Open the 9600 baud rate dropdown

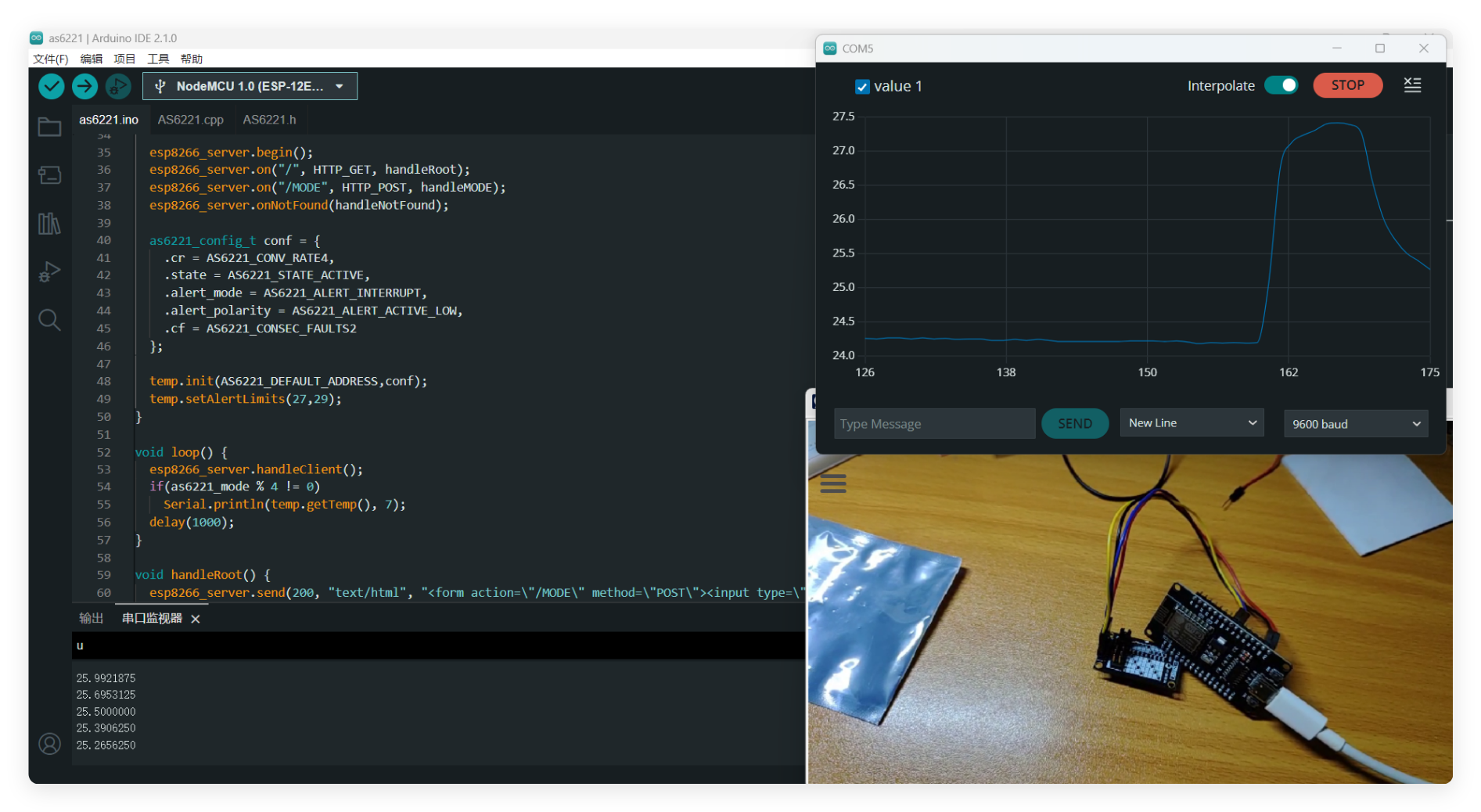(x=1355, y=424)
